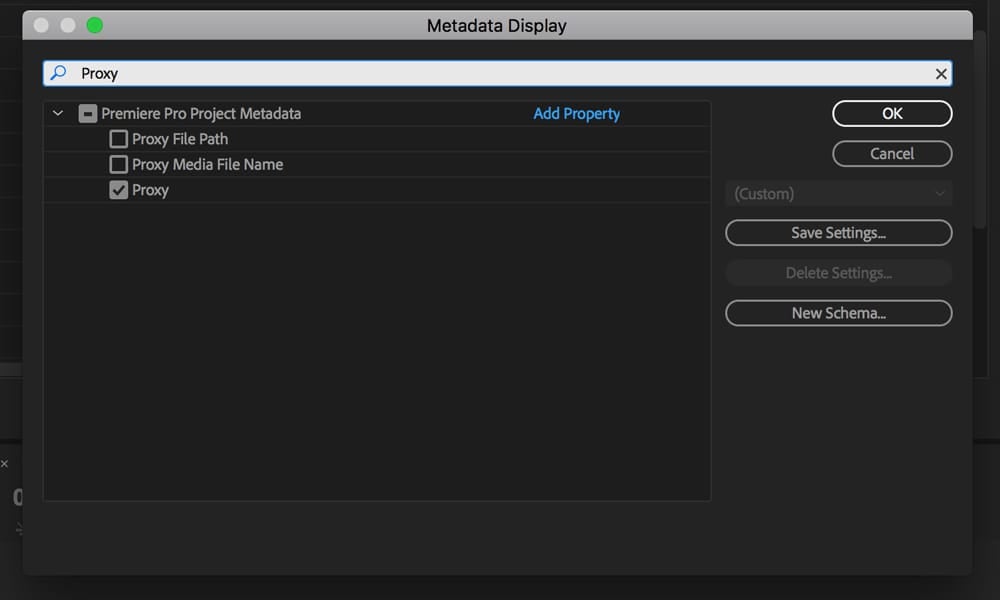Screen dimensions: 1000x600
Task: Check the Proxy Media File Name option
Action: click(118, 164)
